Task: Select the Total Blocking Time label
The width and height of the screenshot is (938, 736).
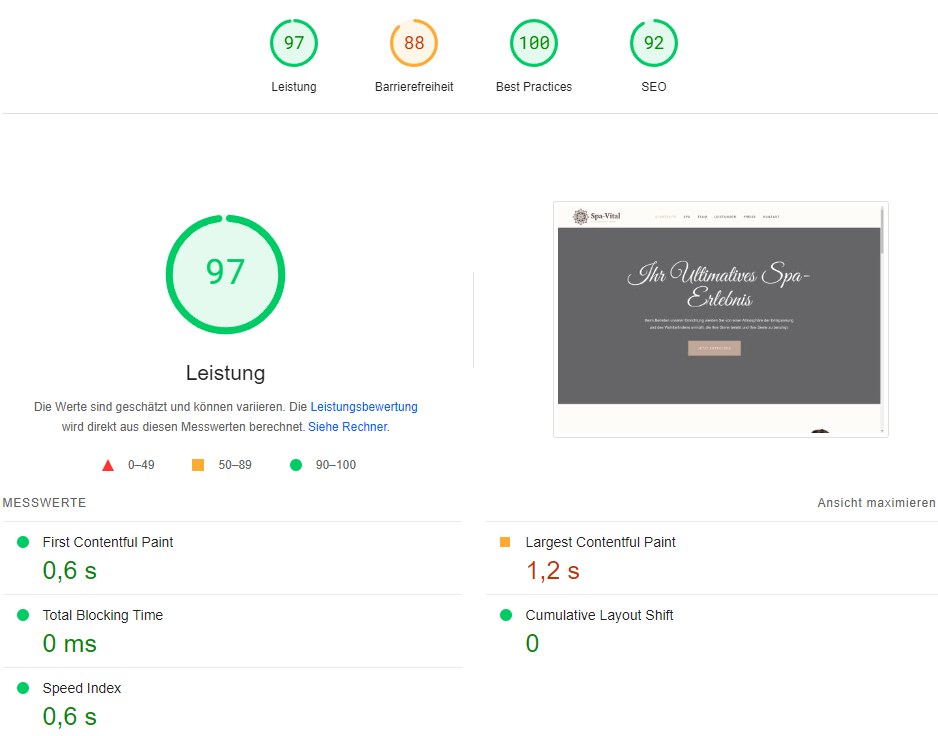Action: (102, 615)
